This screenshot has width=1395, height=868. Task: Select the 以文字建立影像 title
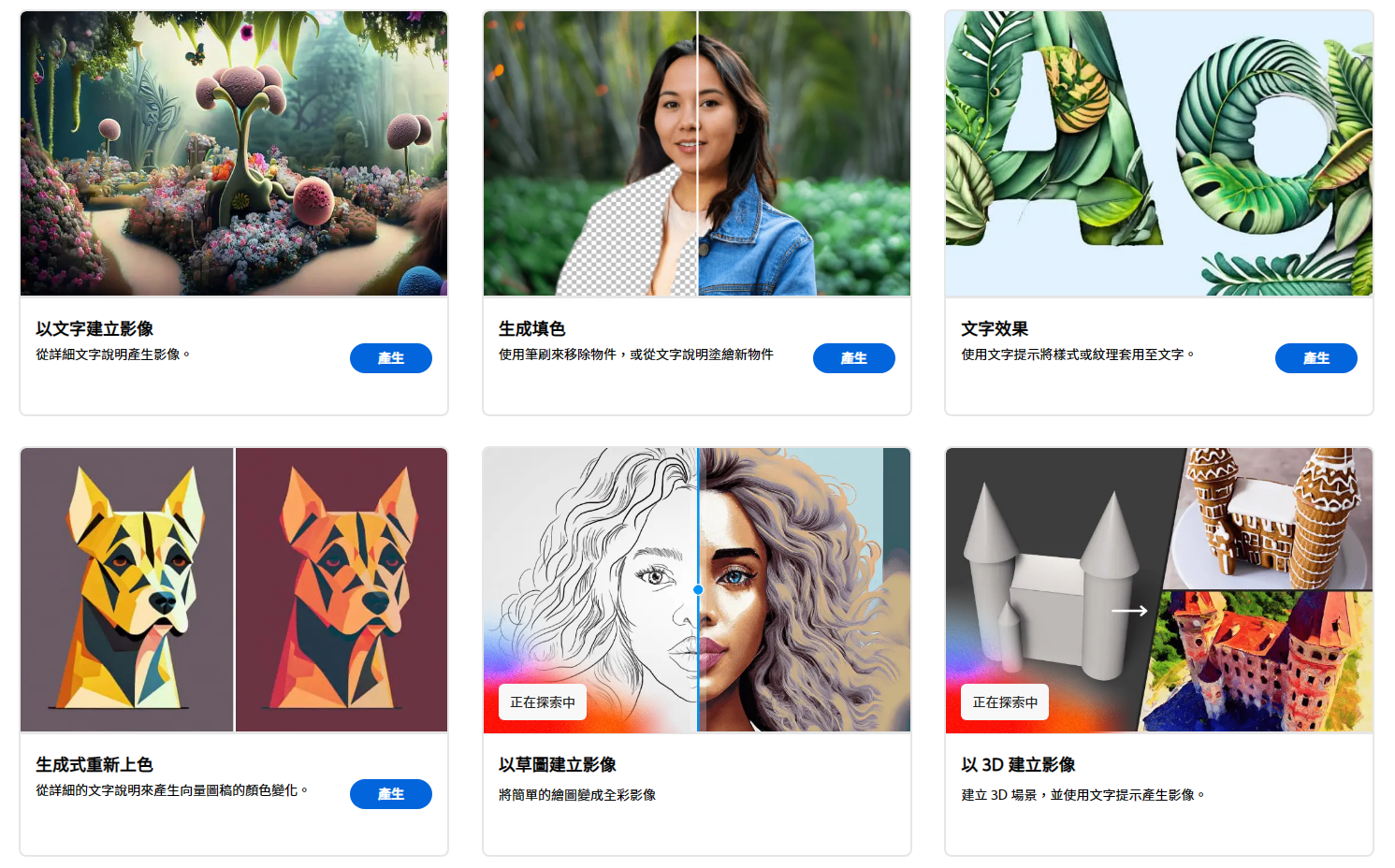tap(94, 328)
